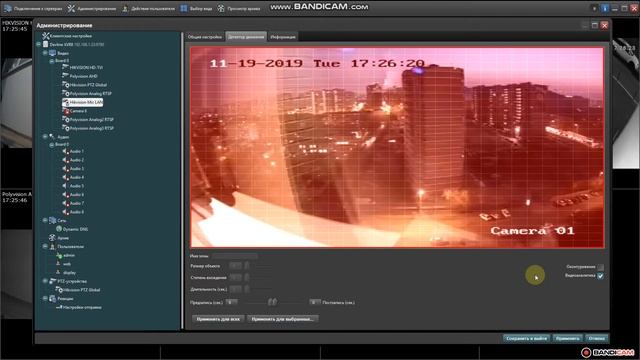This screenshot has height=360, width=640.
Task: Enable the Оконтуривание checkbox
Action: 601,267
